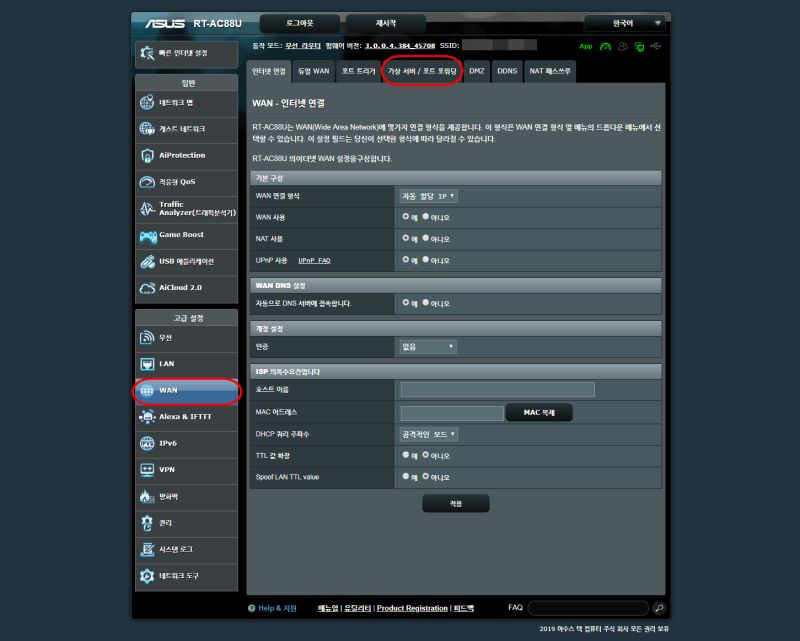
Task: Select WAN in the sidebar
Action: [186, 391]
